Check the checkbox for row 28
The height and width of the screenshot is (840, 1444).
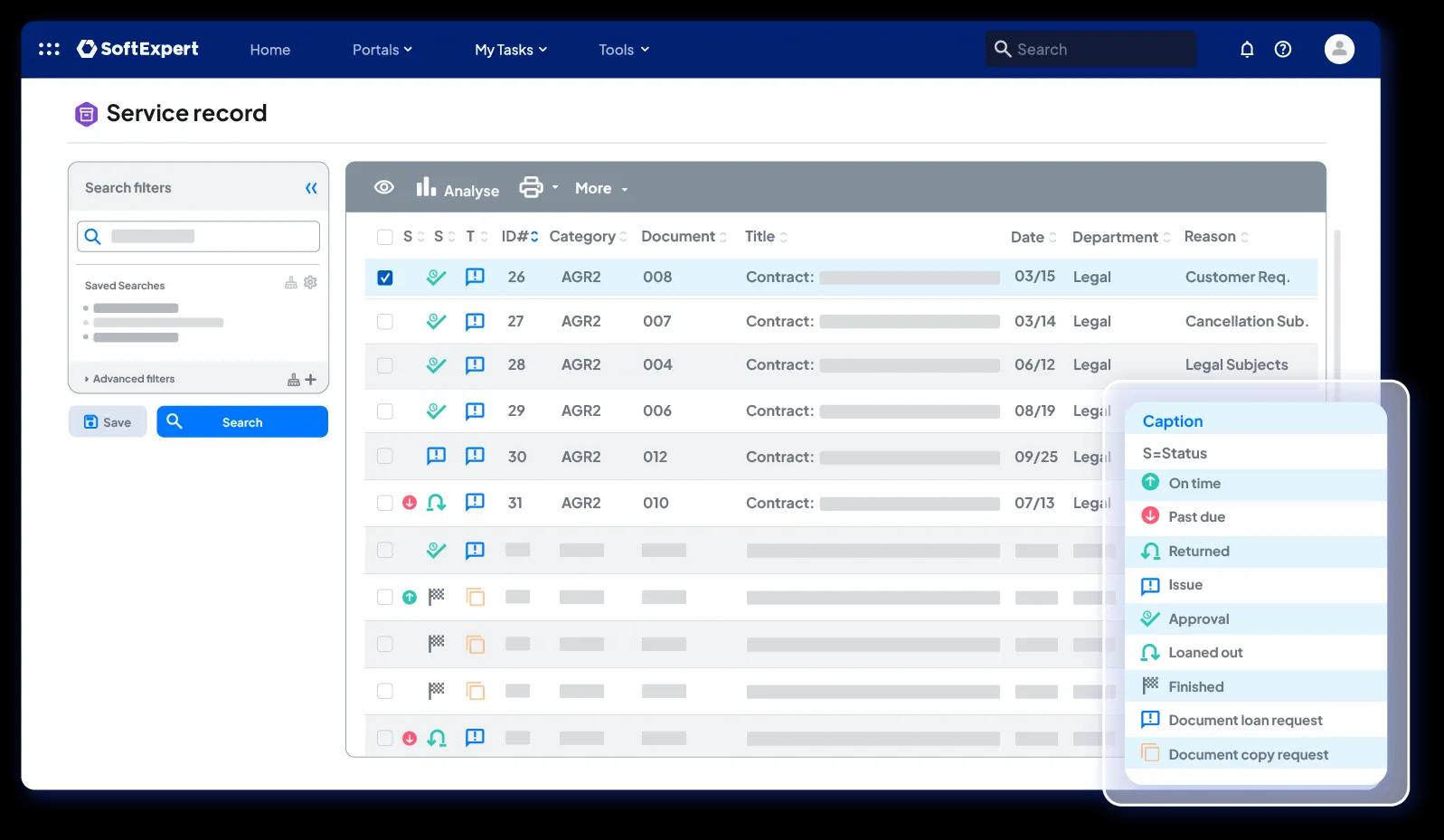[x=385, y=365]
